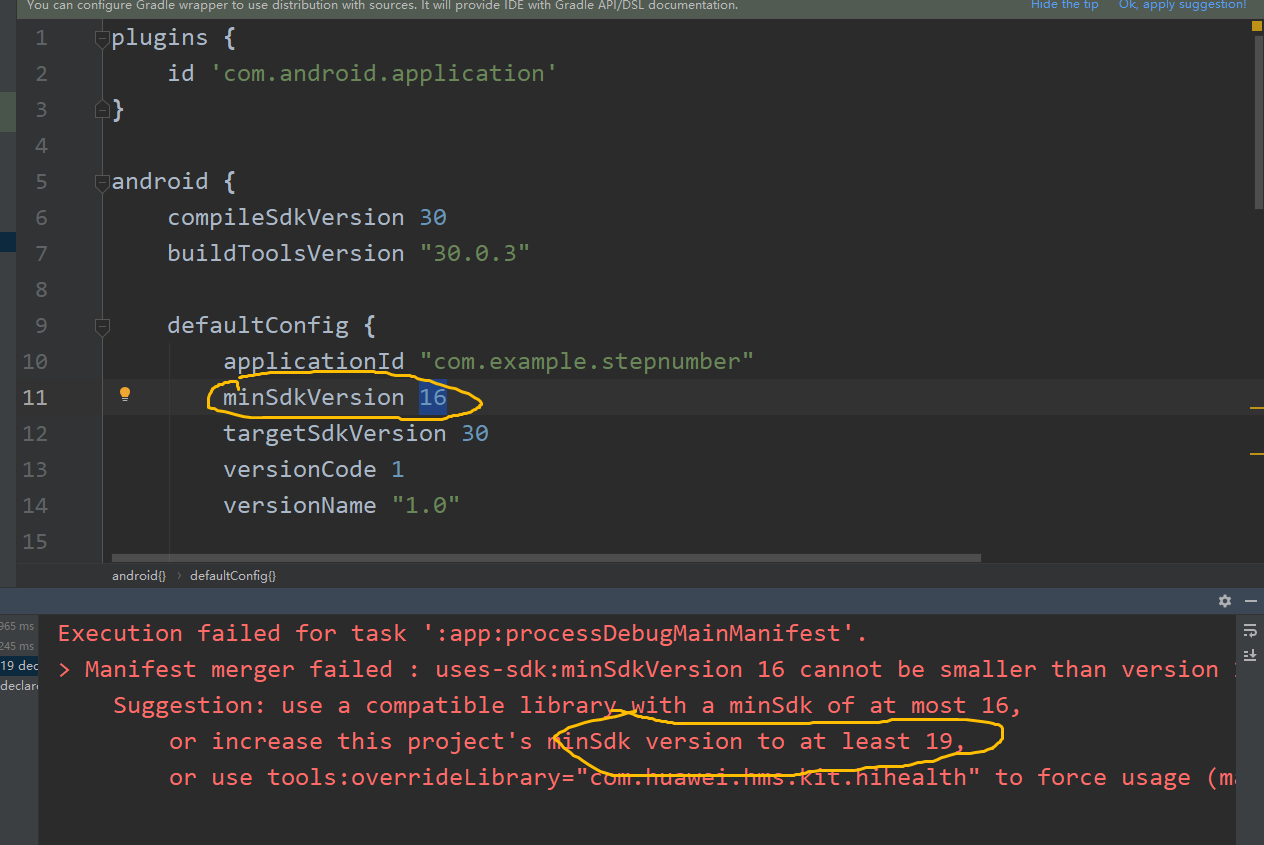Viewport: 1264px width, 845px height.
Task: Click the editor horizontal scrollbar
Action: click(546, 558)
